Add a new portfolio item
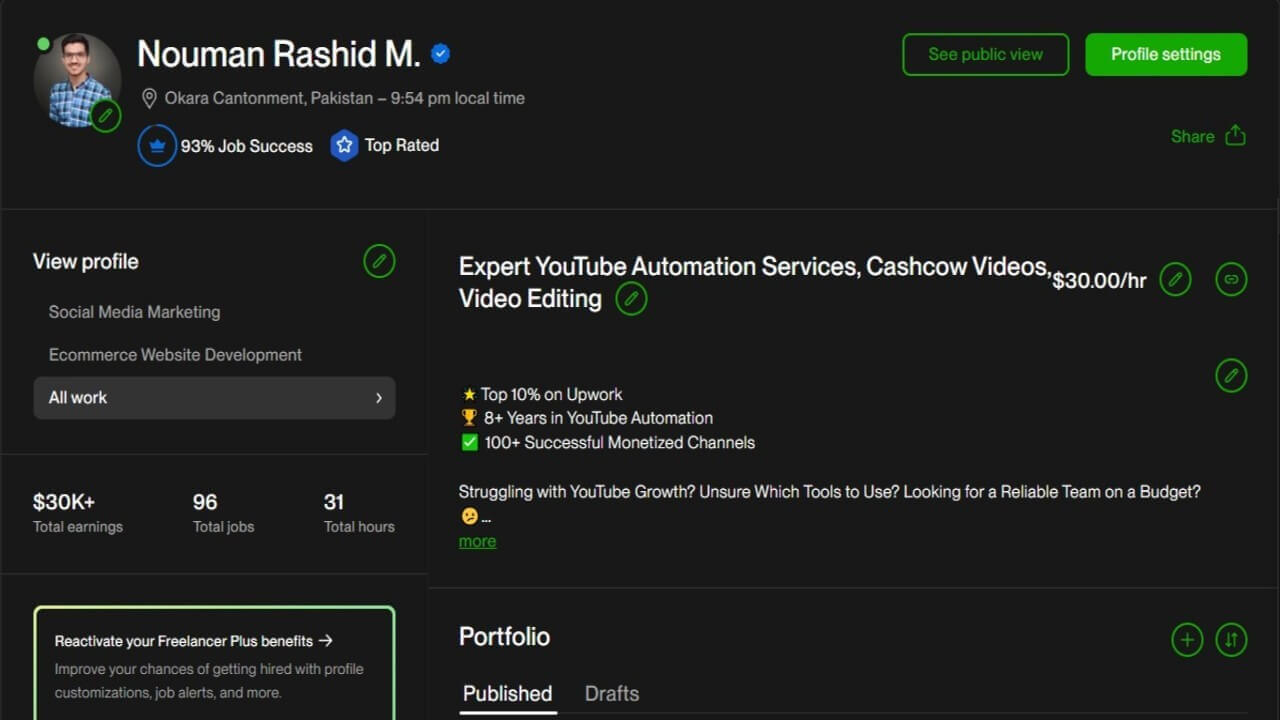This screenshot has width=1280, height=720. pyautogui.click(x=1187, y=639)
